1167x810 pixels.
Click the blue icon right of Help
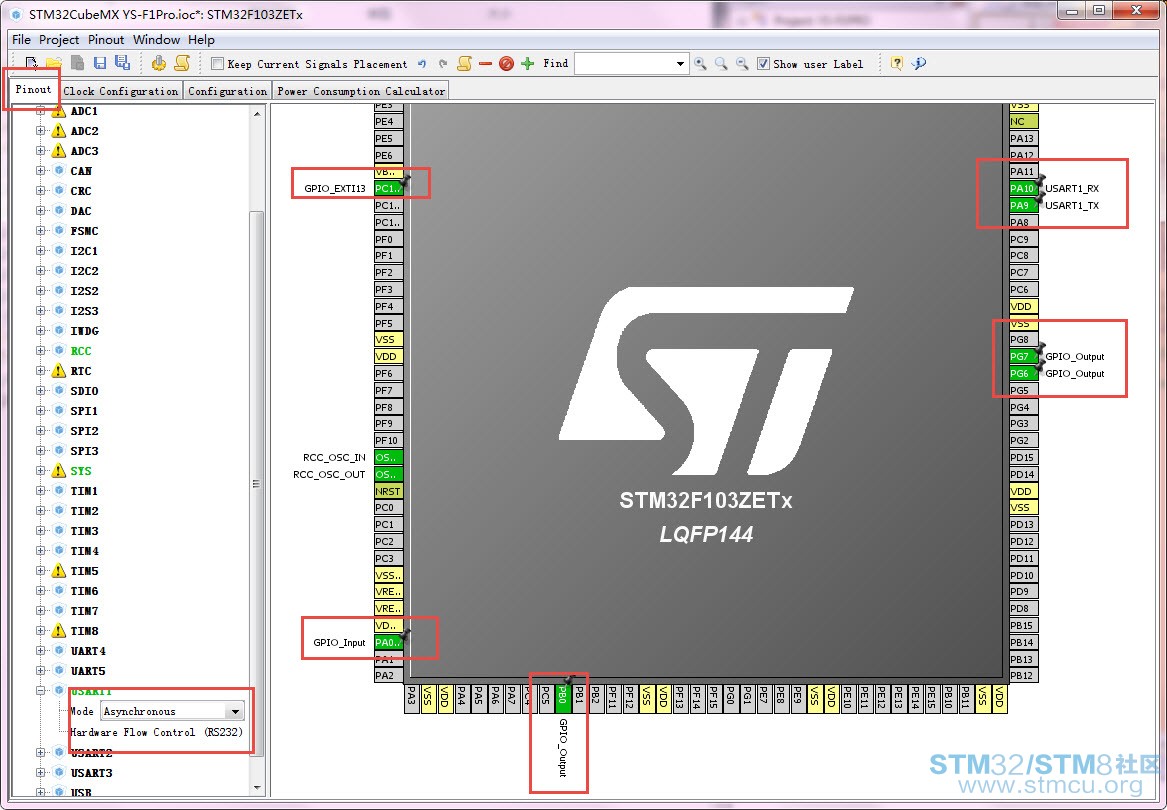click(x=919, y=63)
